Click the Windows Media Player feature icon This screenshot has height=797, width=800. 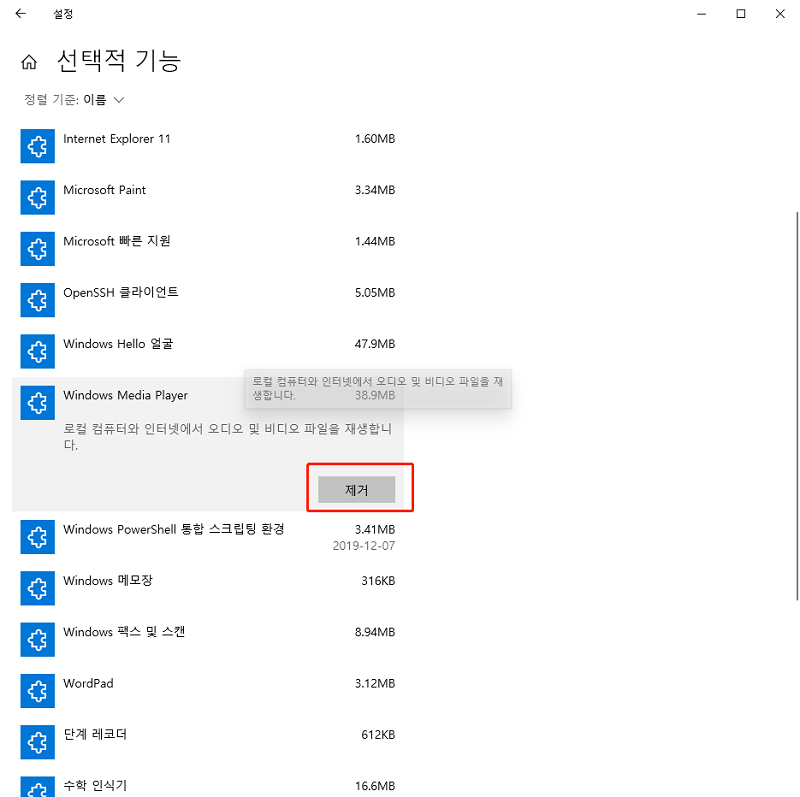(38, 403)
